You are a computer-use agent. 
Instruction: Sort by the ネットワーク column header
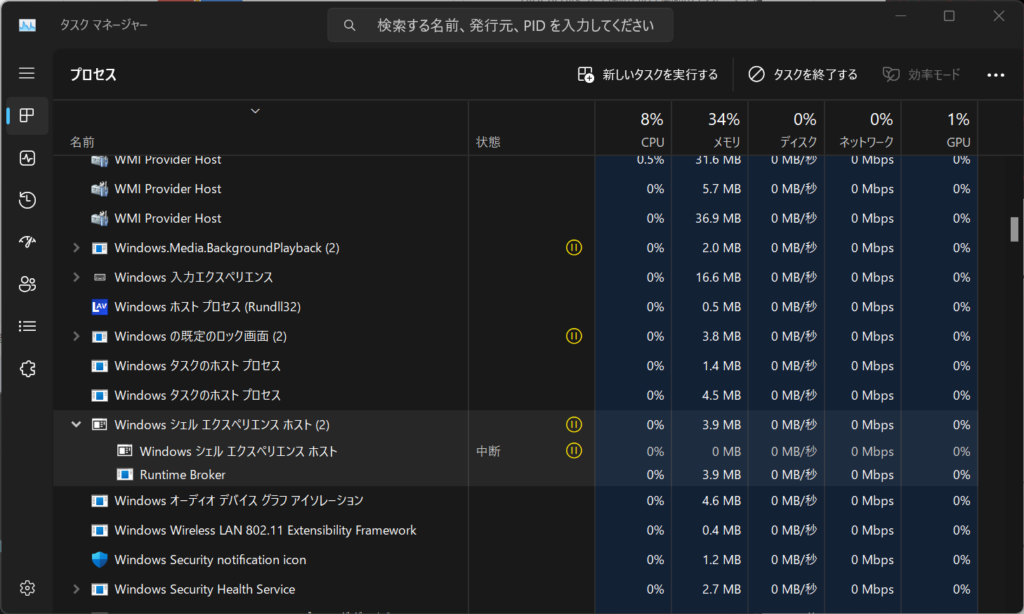point(863,129)
